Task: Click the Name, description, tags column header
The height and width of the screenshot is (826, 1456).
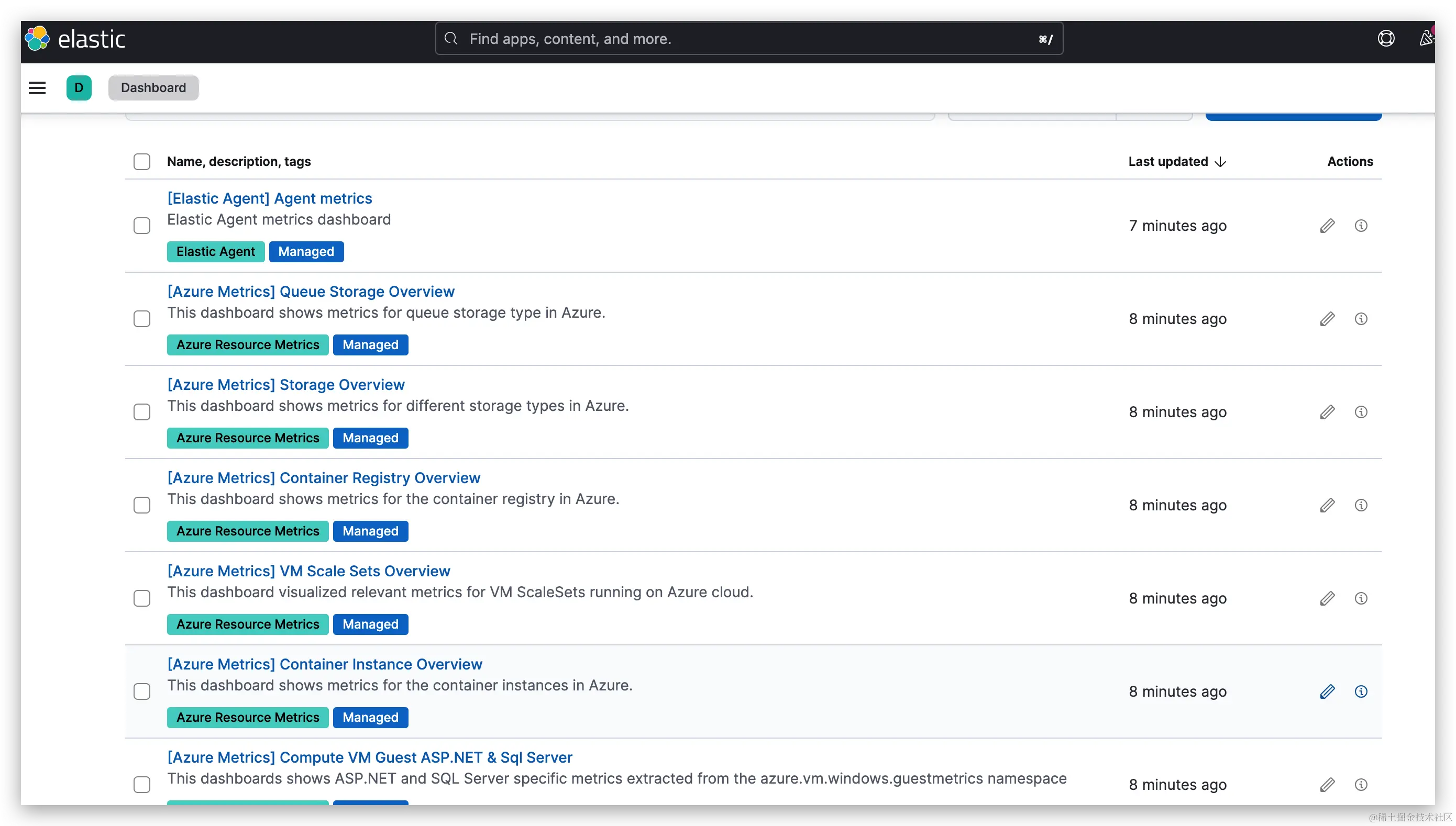Action: pos(238,162)
